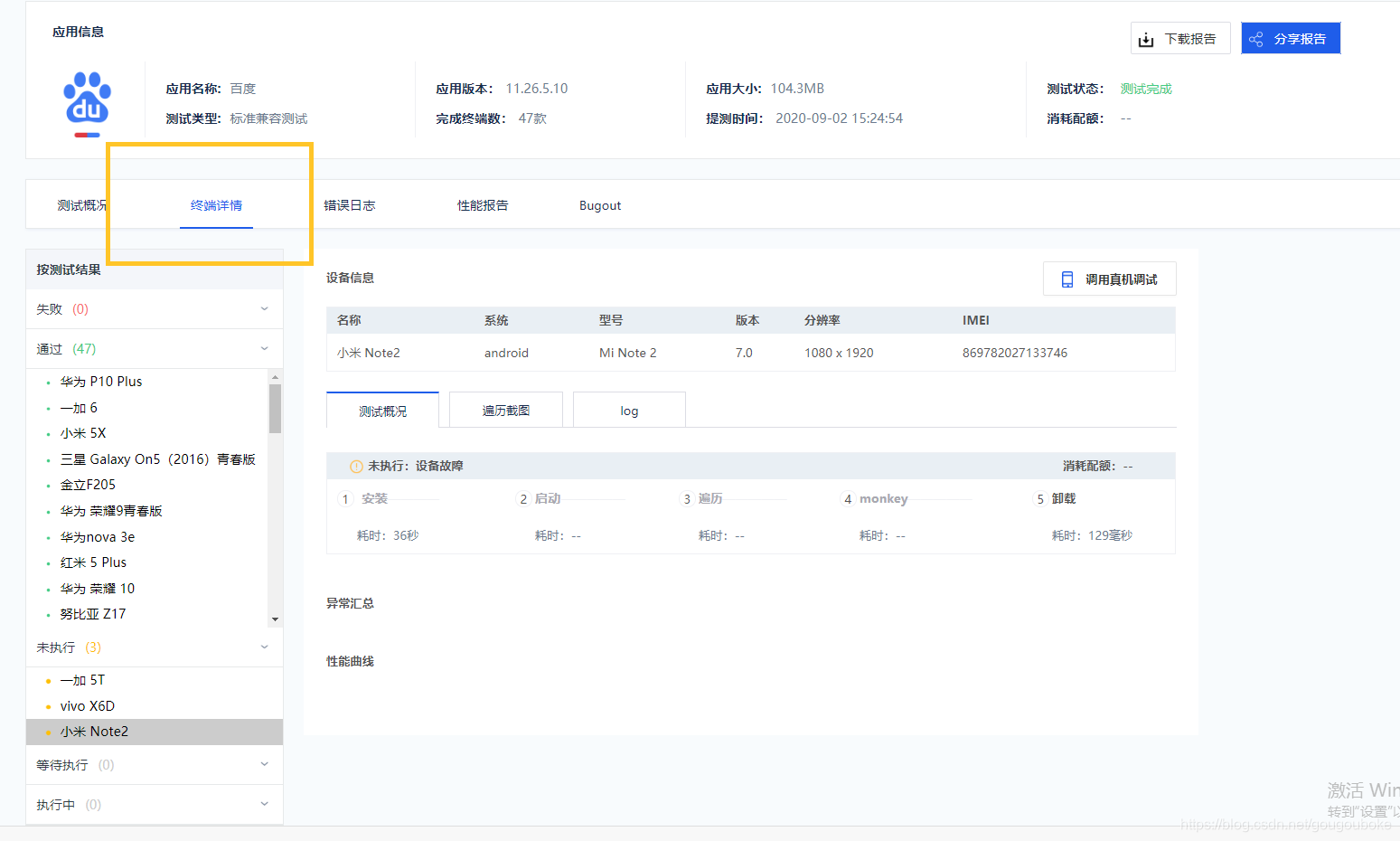
Task: Click the Mi Note 2 model cell
Action: (x=628, y=353)
